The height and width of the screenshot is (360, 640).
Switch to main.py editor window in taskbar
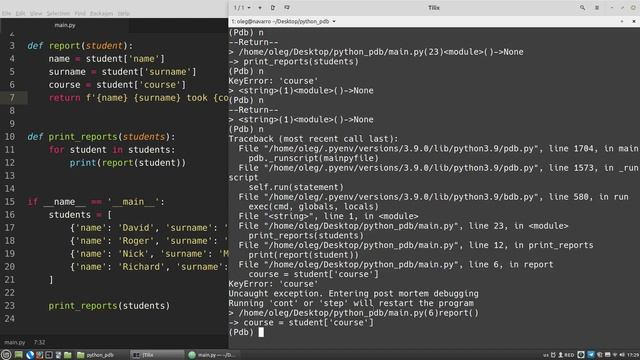pyautogui.click(x=212, y=355)
